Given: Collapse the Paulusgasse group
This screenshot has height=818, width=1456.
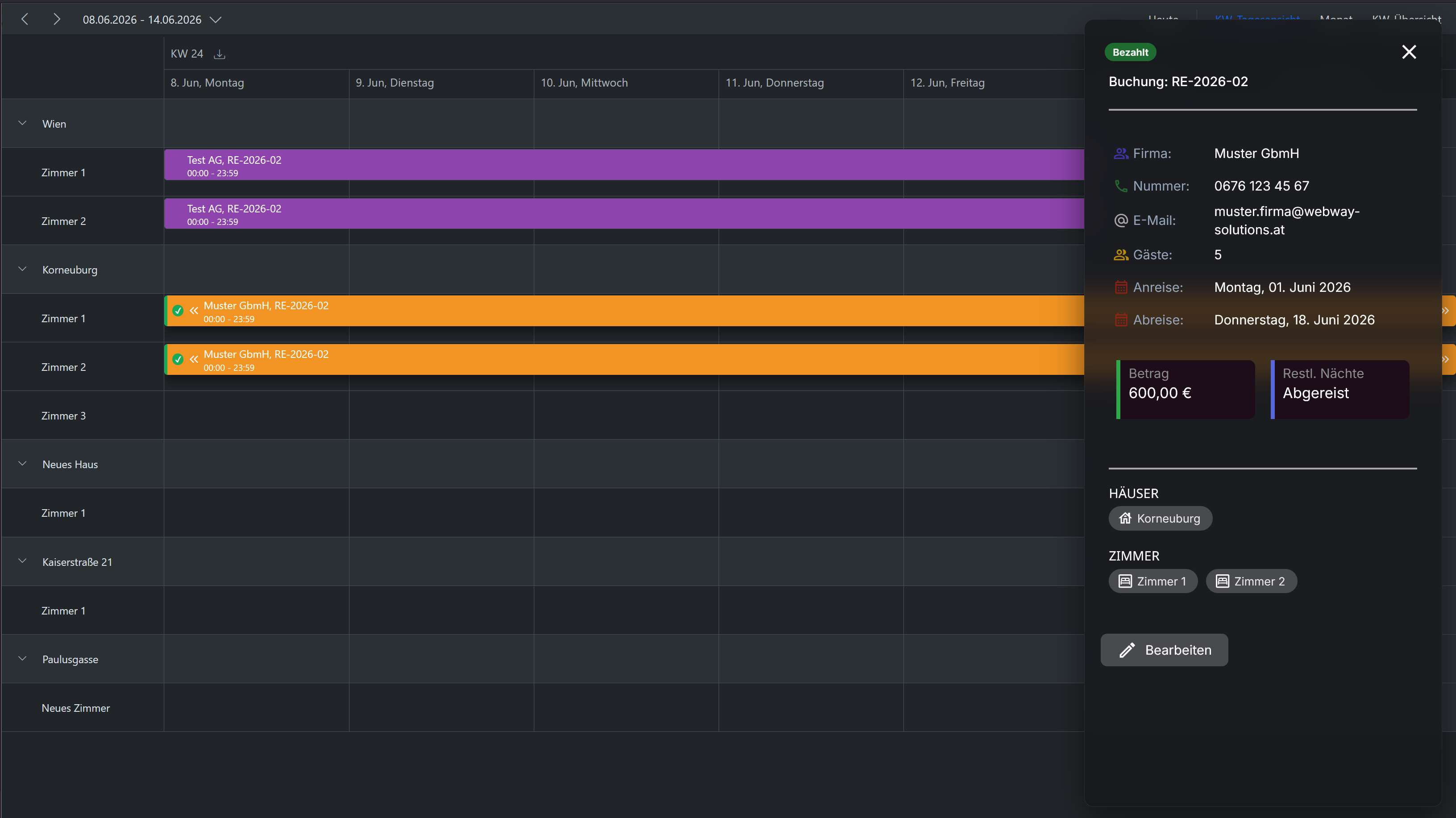Looking at the screenshot, I should (x=23, y=658).
